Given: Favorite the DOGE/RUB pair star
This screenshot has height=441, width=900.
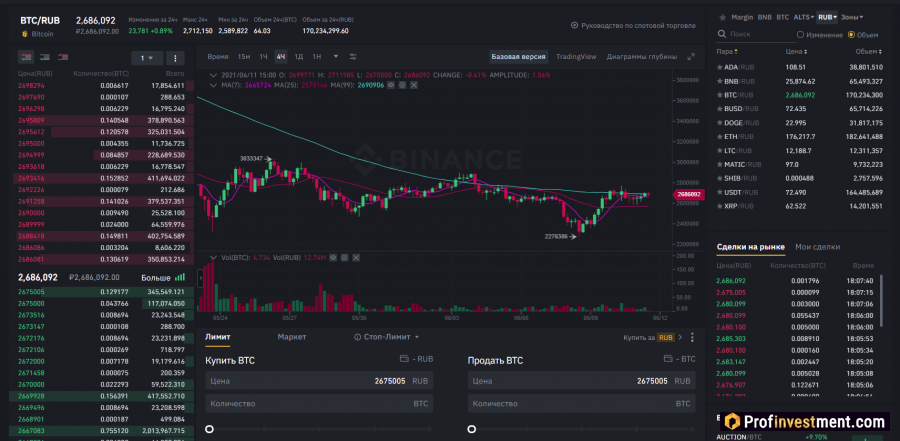Looking at the screenshot, I should [x=720, y=123].
